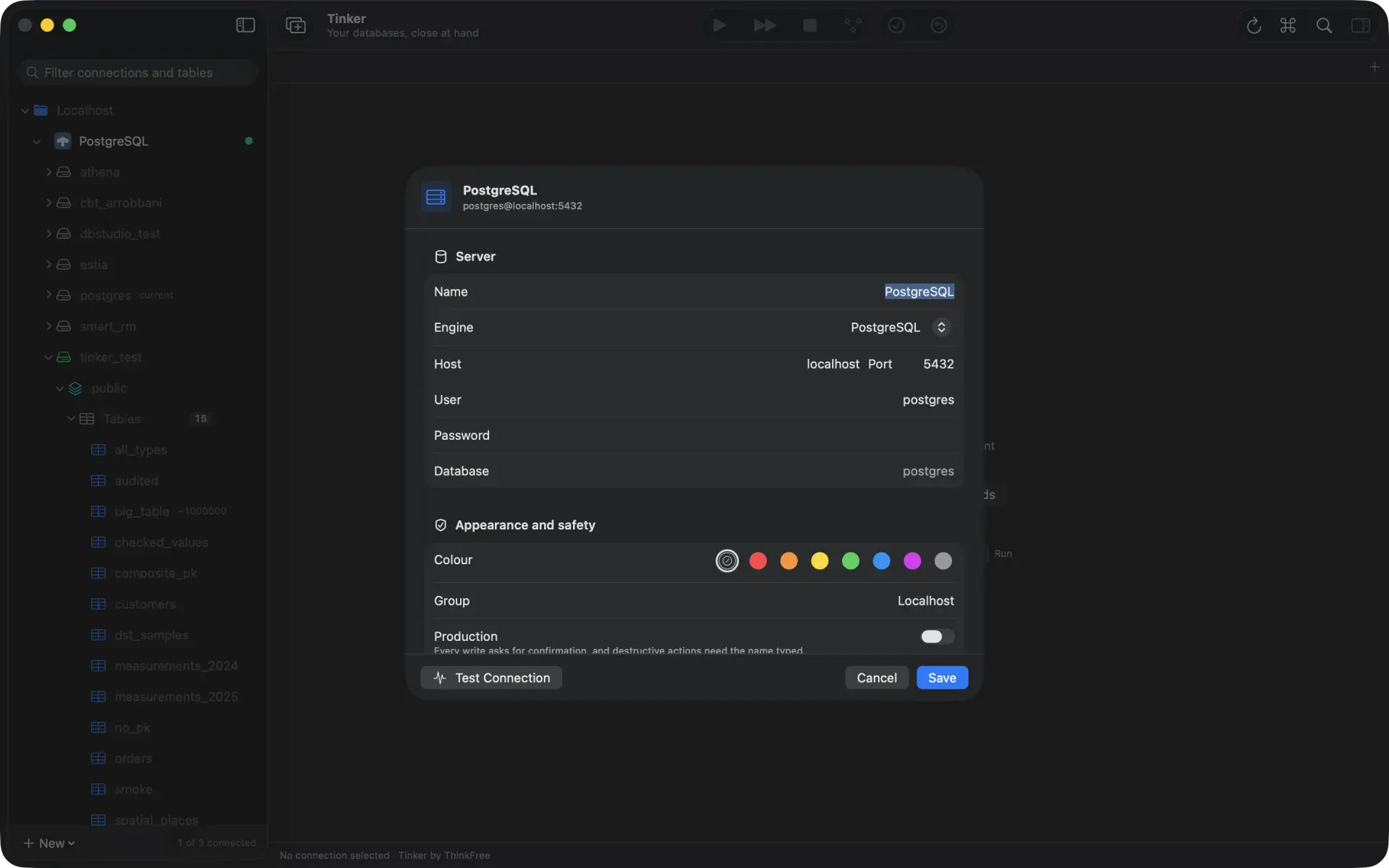The image size is (1389, 868).
Task: Select the spatial_places table row
Action: click(137, 820)
